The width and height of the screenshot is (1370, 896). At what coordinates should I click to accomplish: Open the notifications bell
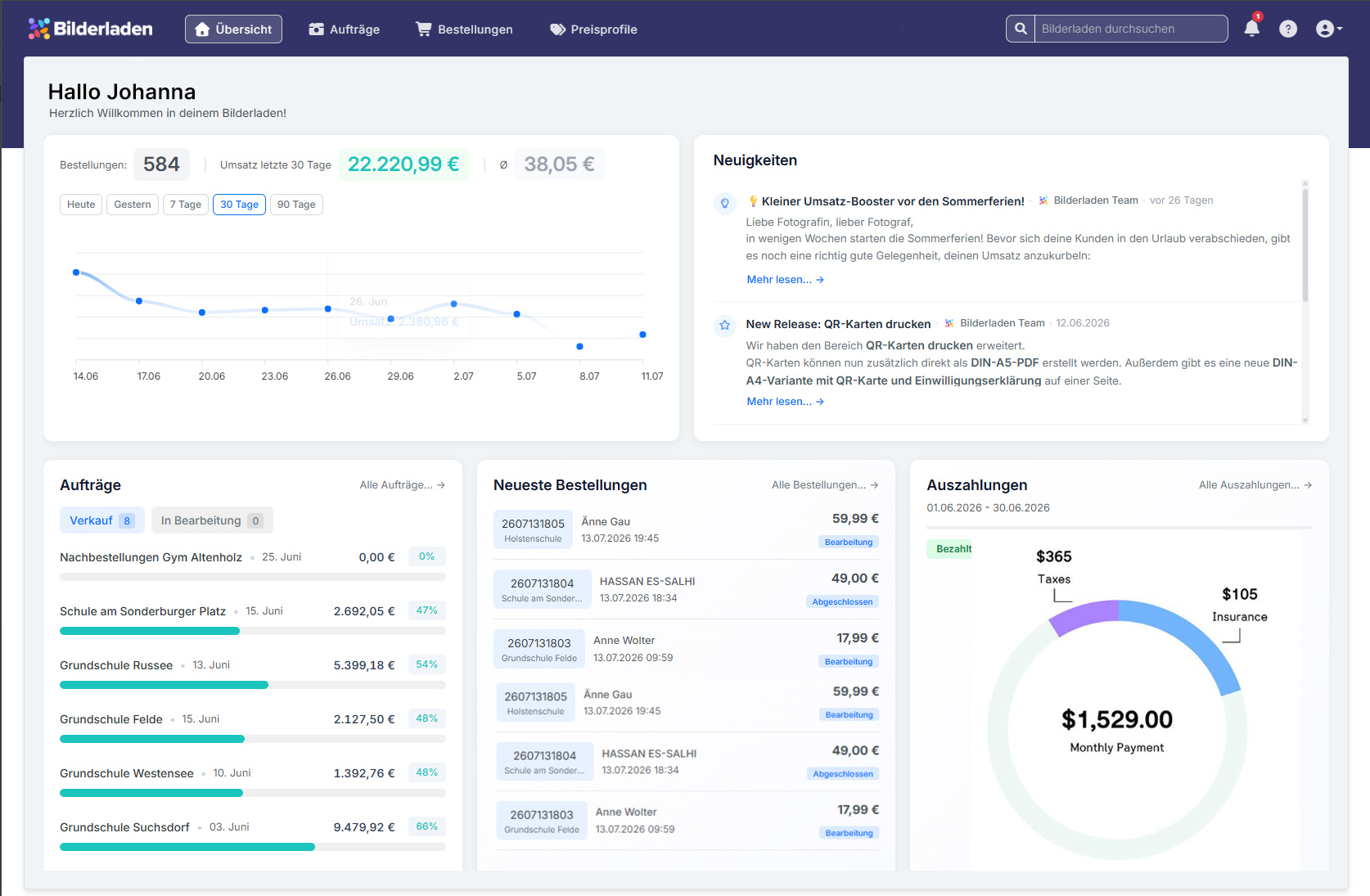(x=1251, y=29)
